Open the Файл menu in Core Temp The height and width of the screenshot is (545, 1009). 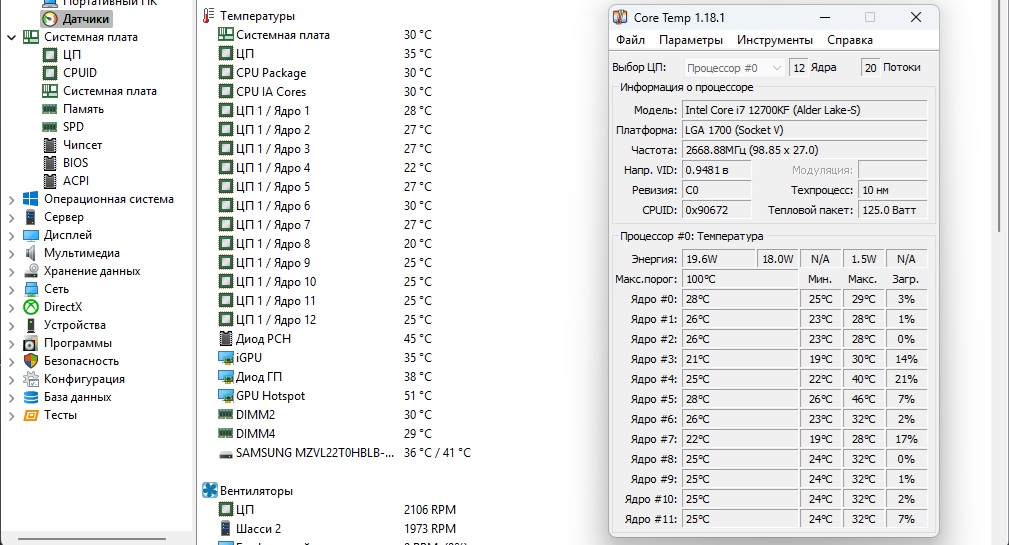coord(630,40)
